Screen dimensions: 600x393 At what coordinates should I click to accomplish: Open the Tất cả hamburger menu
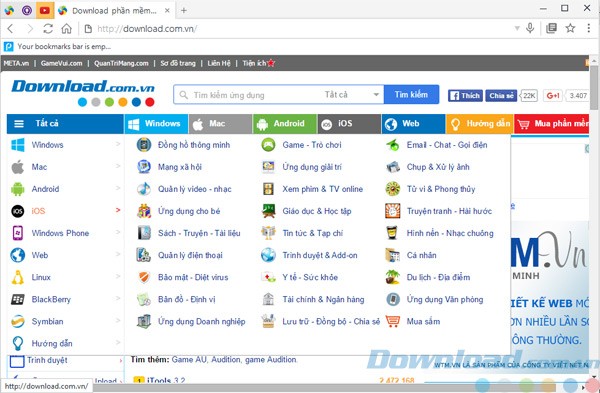[x=65, y=124]
